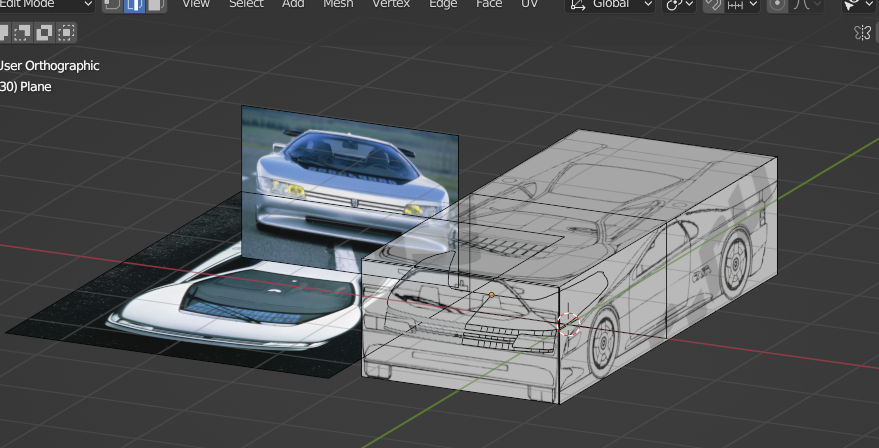Viewport: 879px width, 448px height.
Task: Select the orange selected vertex on blueprint
Action: [492, 294]
